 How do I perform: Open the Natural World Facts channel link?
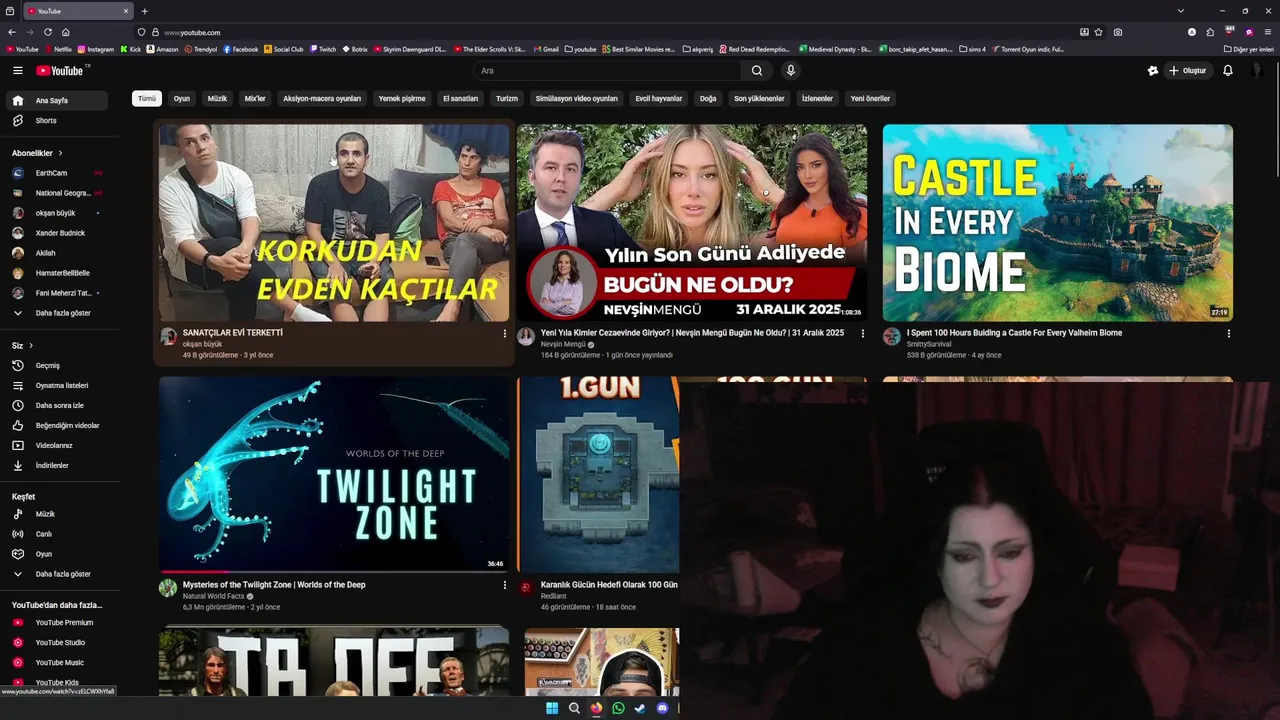click(x=214, y=596)
